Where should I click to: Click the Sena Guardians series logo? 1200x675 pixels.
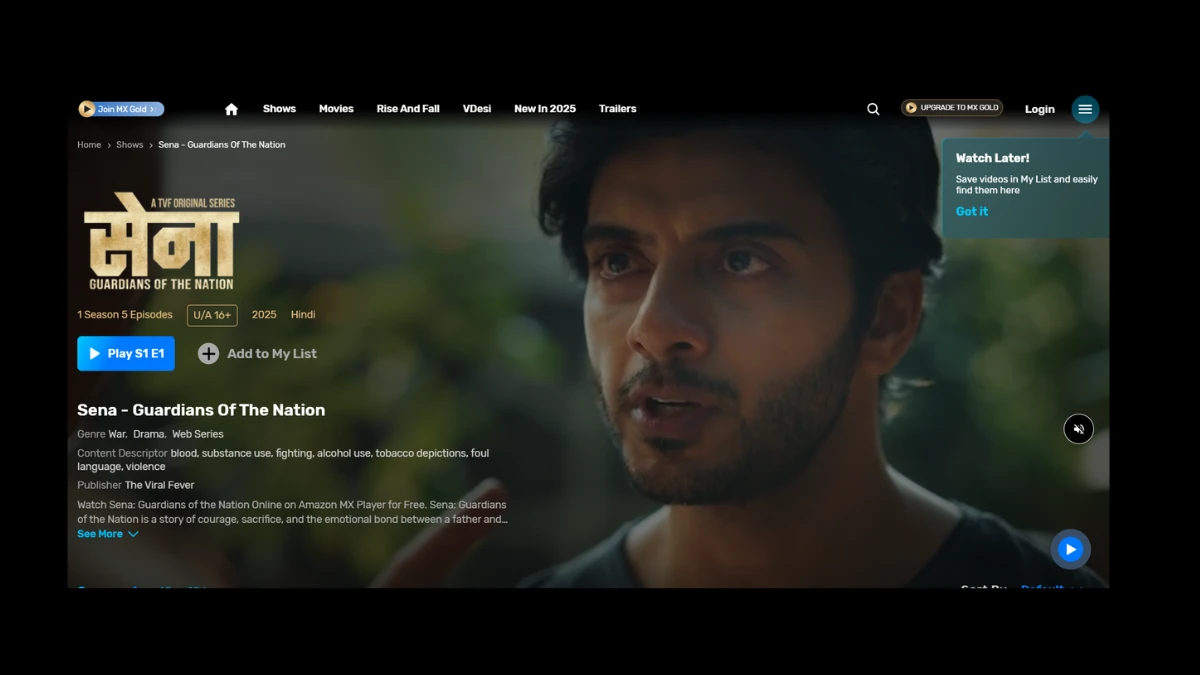click(160, 241)
